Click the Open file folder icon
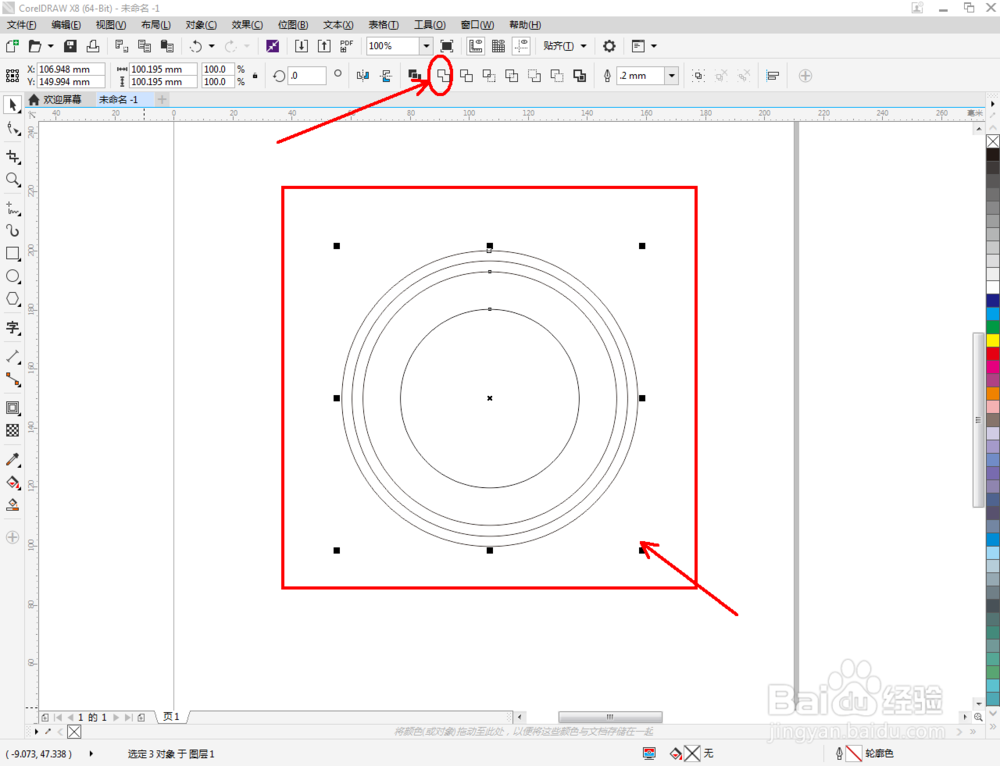This screenshot has height=766, width=1000. tap(35, 46)
